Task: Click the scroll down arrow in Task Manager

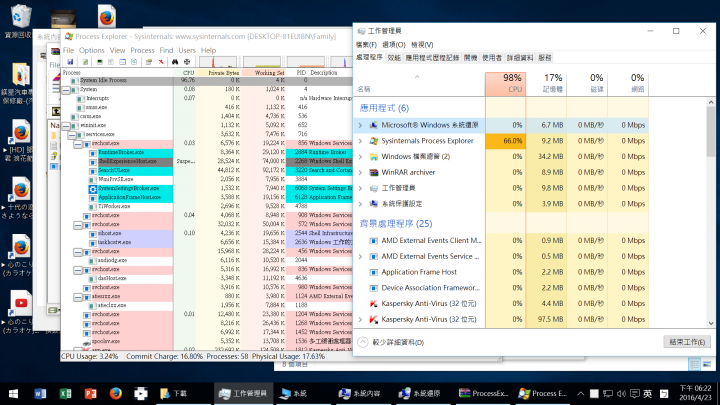Action: (711, 323)
